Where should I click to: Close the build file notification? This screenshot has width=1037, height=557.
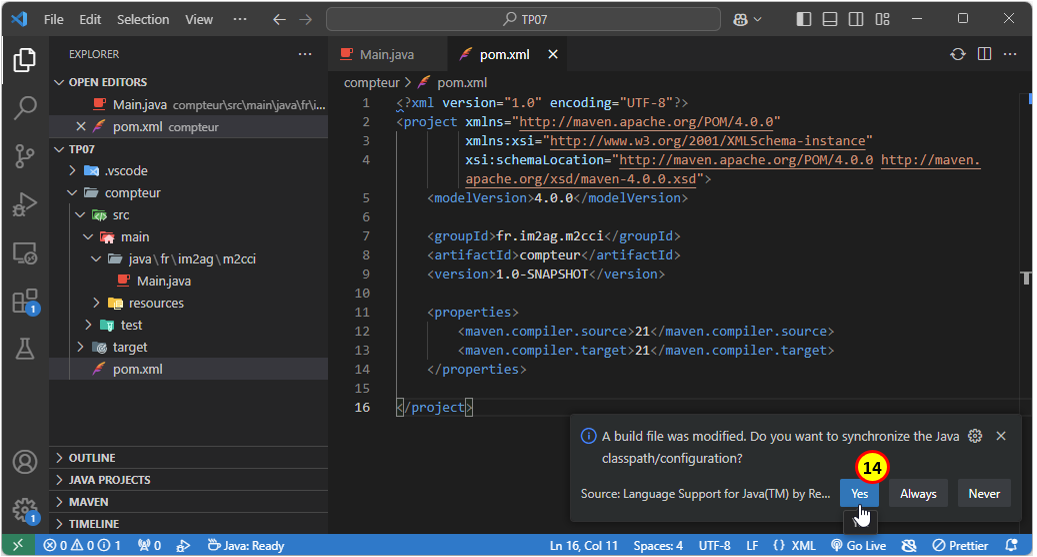point(1001,436)
